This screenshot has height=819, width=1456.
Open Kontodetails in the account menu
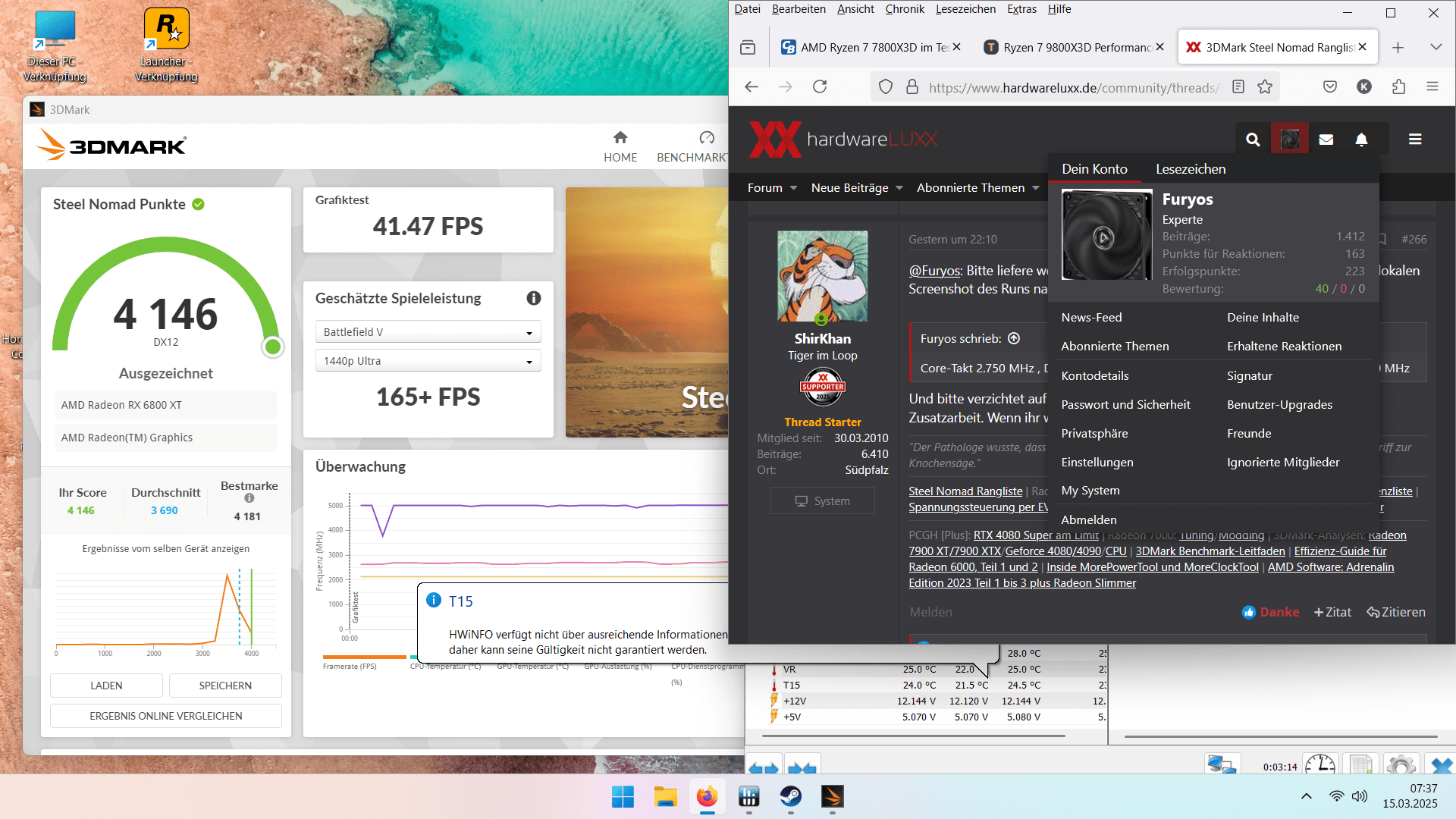point(1095,375)
